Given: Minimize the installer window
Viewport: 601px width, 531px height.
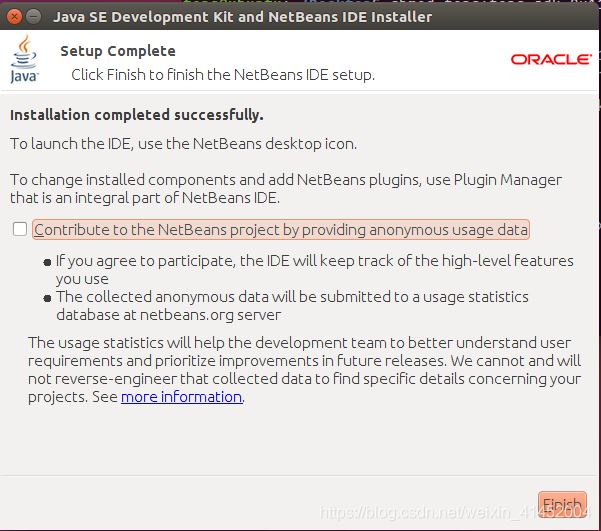Looking at the screenshot, I should click(x=32, y=17).
